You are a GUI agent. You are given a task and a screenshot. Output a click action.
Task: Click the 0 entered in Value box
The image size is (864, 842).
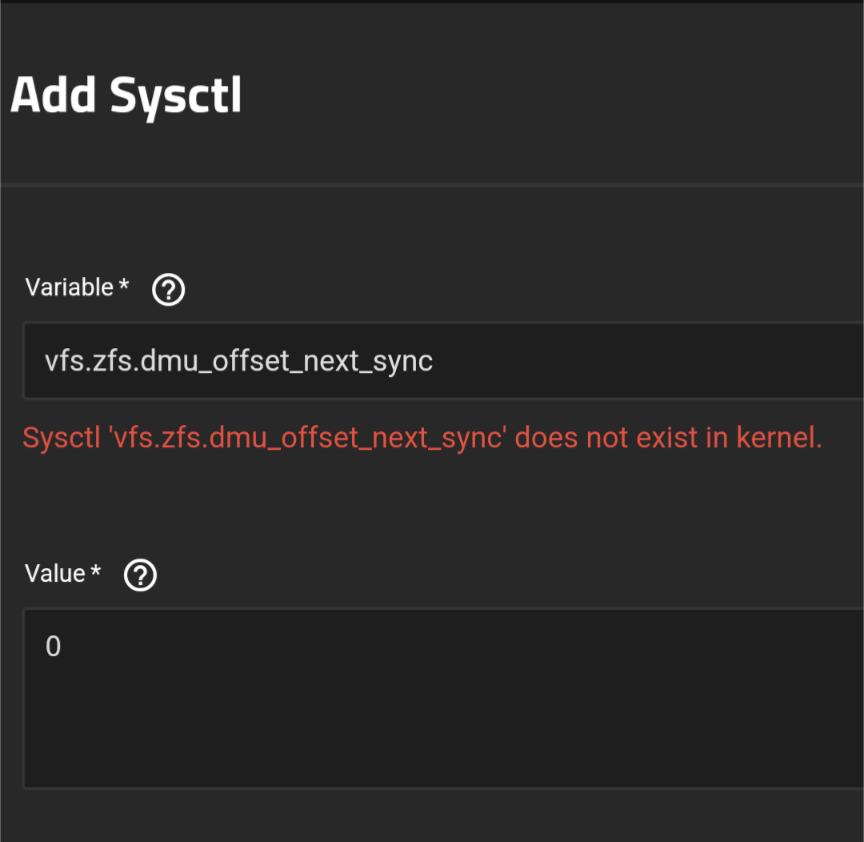pyautogui.click(x=53, y=648)
